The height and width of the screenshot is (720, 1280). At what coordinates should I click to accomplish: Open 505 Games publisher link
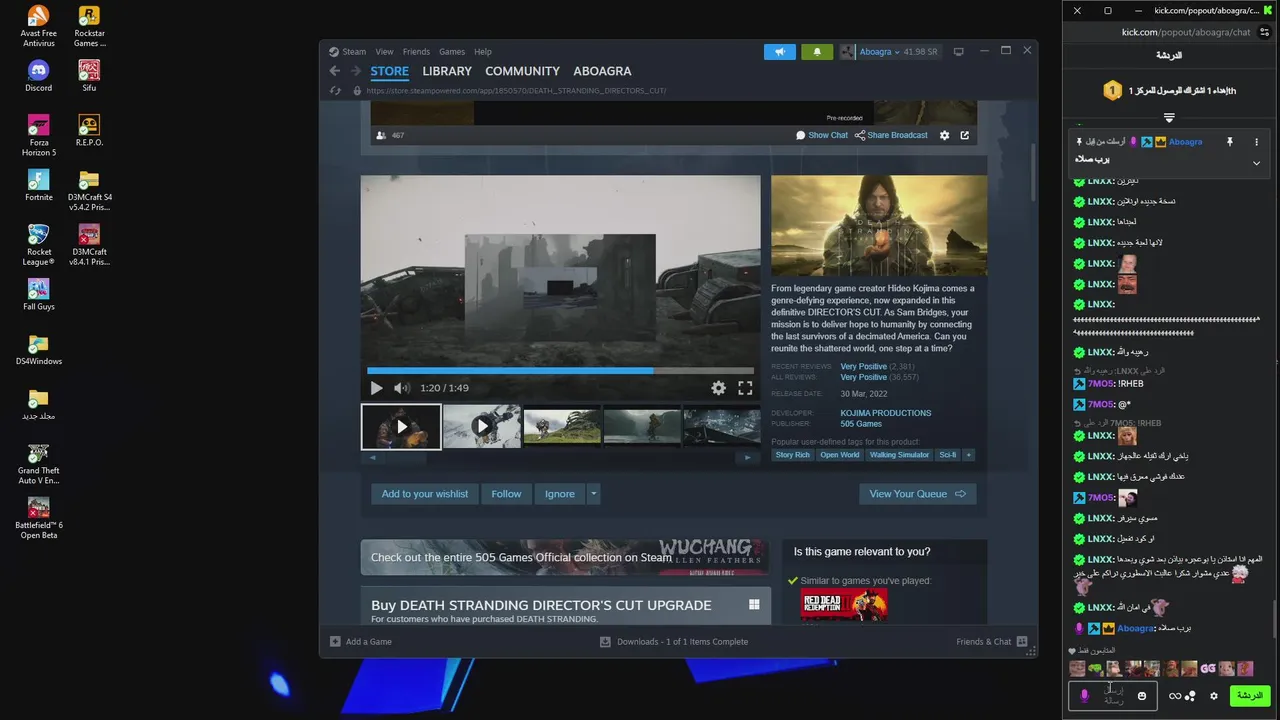[x=861, y=424]
